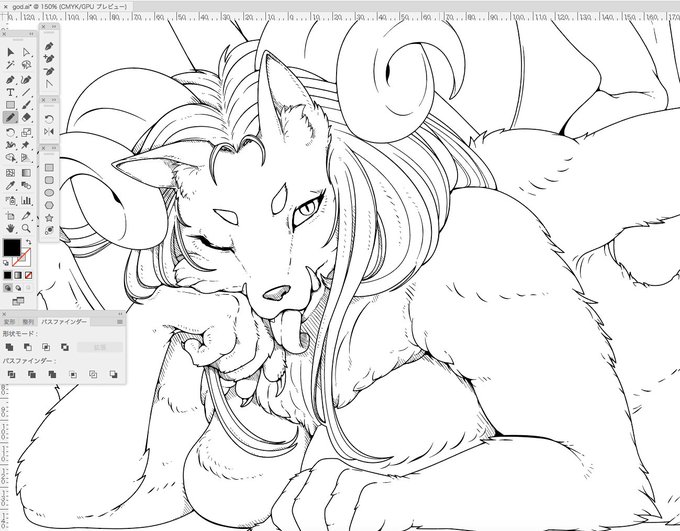Select the Shape Builder tool
The image size is (680, 531).
coord(11,157)
